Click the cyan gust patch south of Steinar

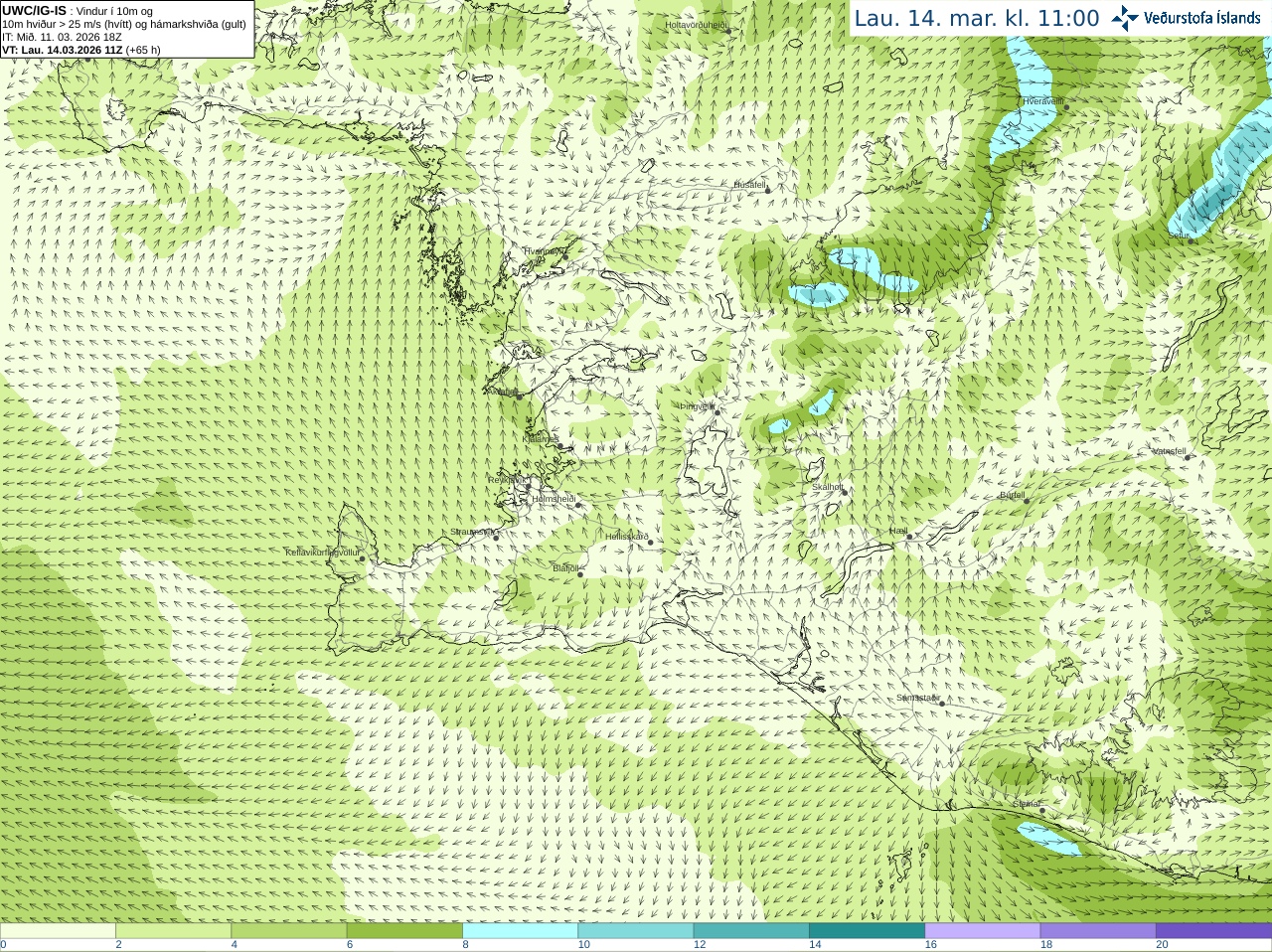[x=1048, y=838]
